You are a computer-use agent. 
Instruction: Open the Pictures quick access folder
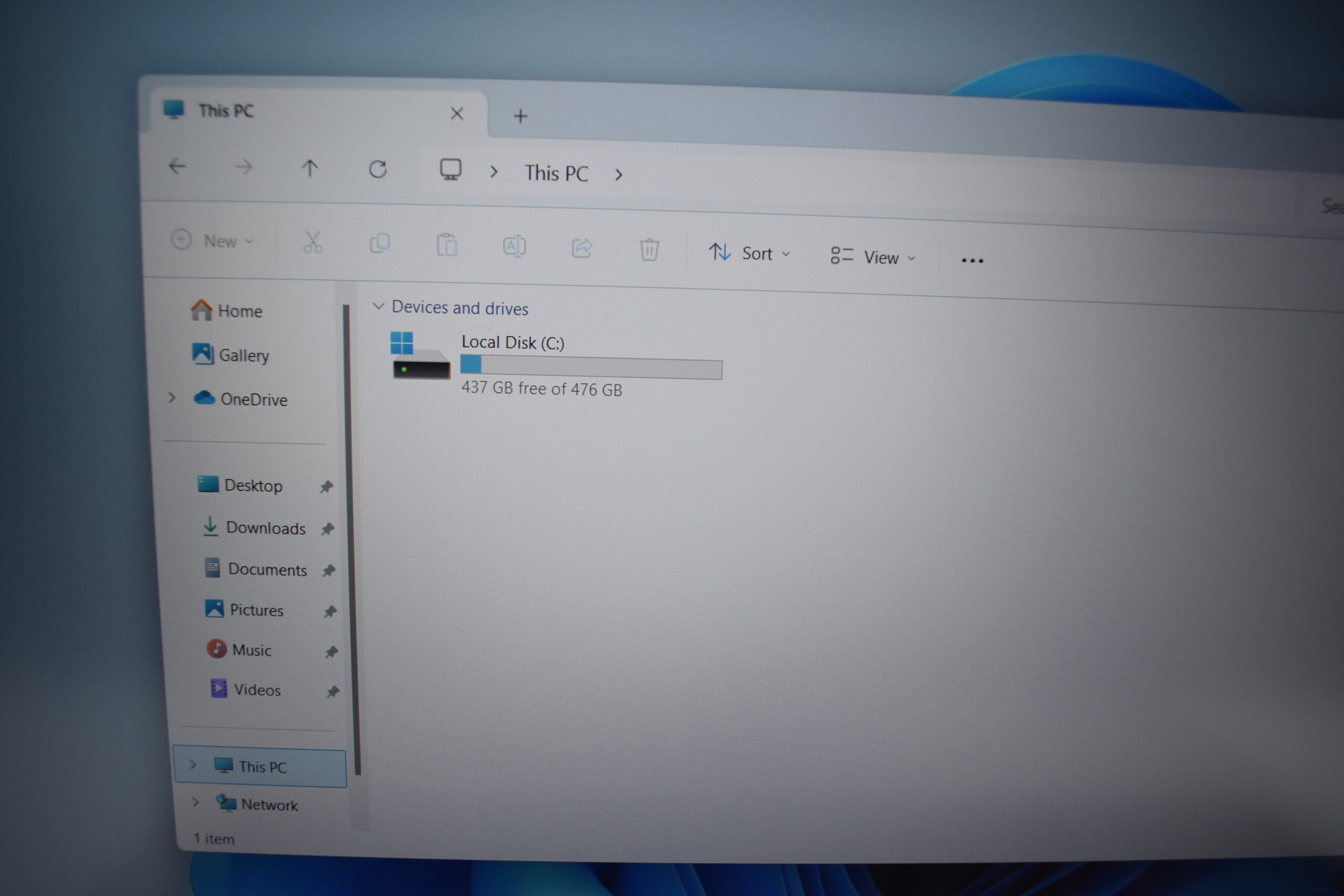244,610
